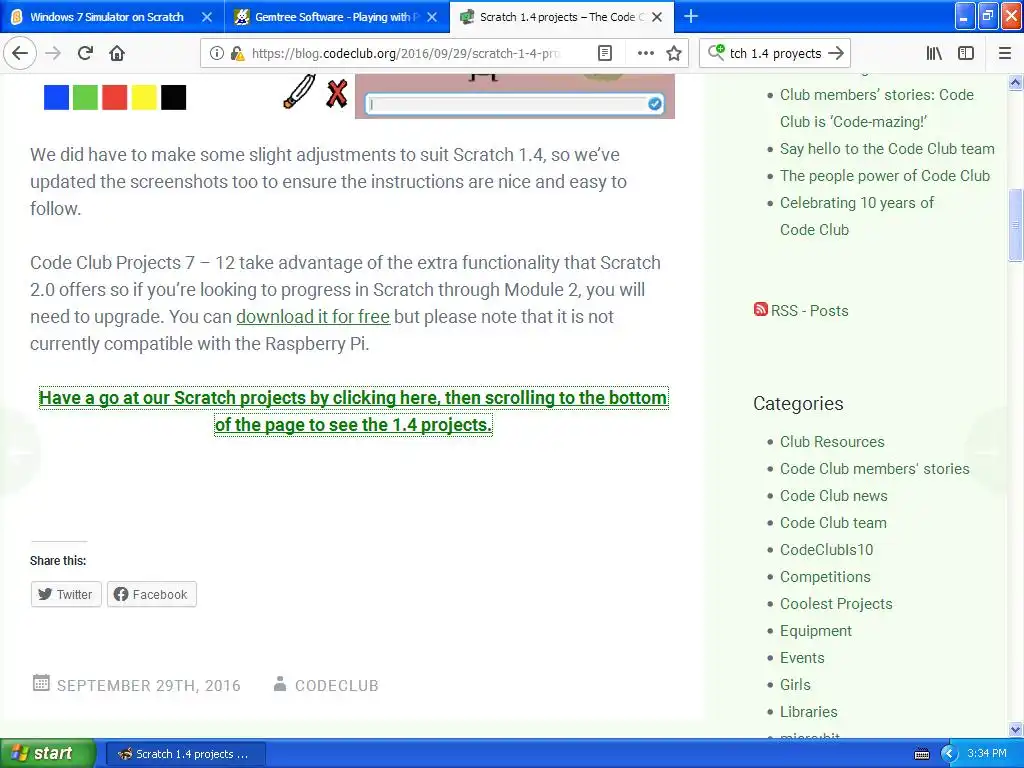Open 'Say hello to the Code Club team'
Screen dimensions: 1024x768
point(887,149)
